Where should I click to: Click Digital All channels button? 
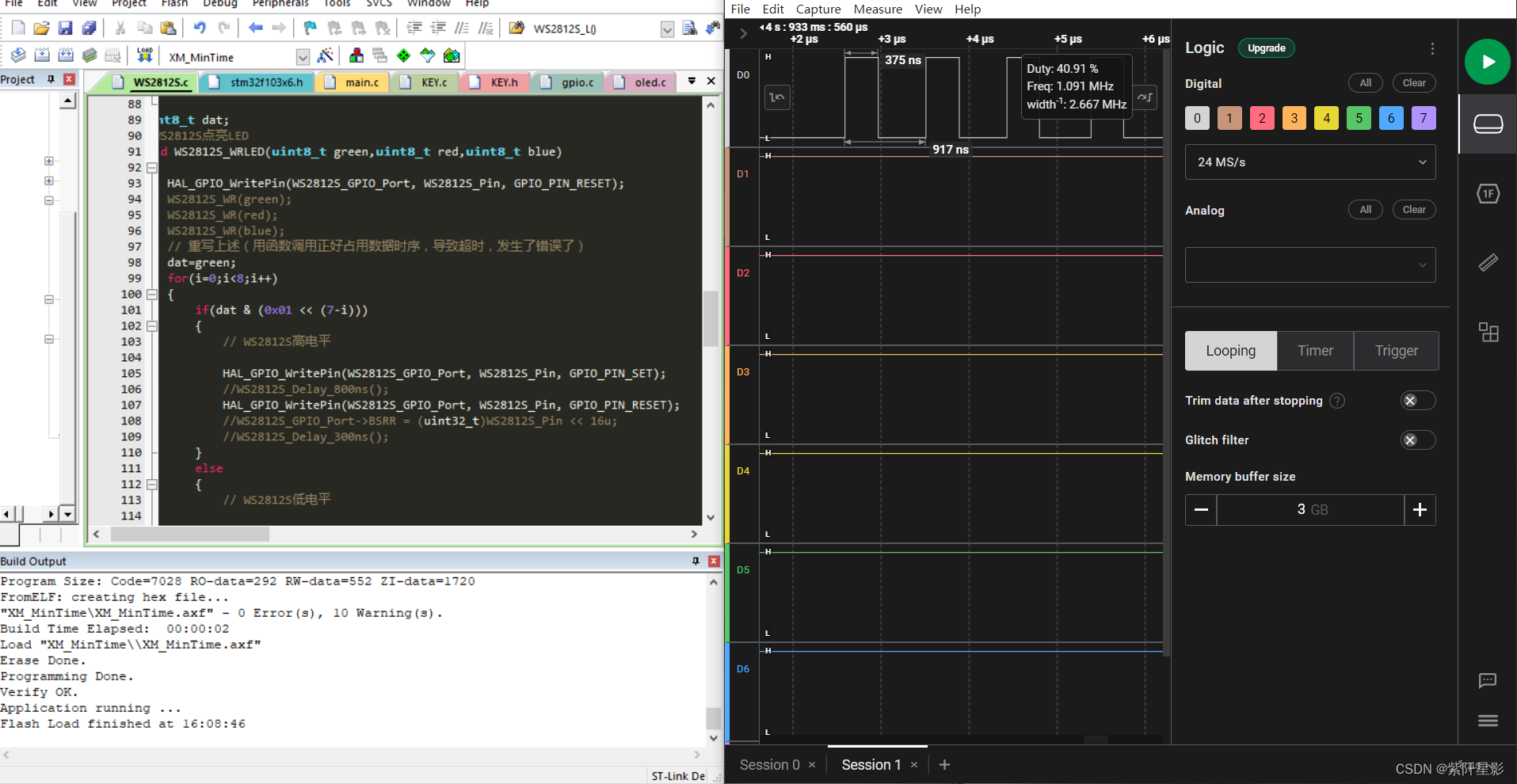click(x=1366, y=83)
